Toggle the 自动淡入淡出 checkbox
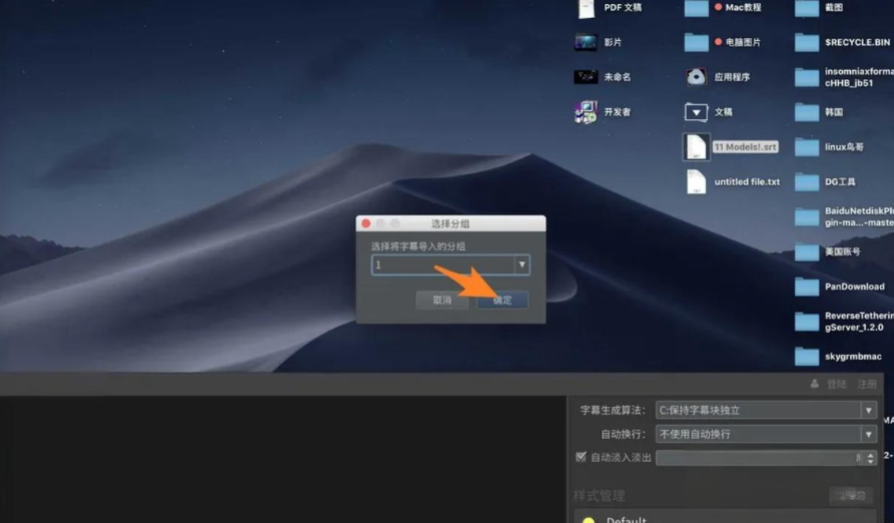 [581, 457]
